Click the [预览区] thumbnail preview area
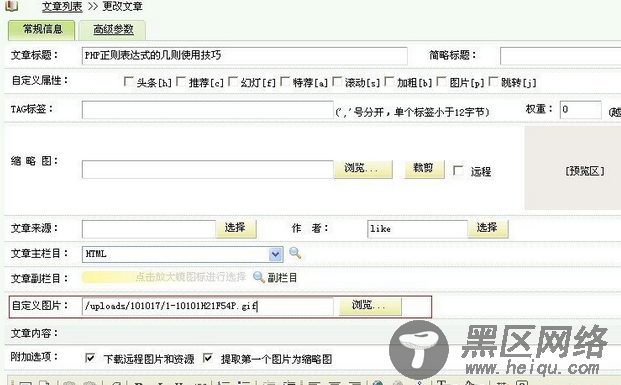 (573, 168)
